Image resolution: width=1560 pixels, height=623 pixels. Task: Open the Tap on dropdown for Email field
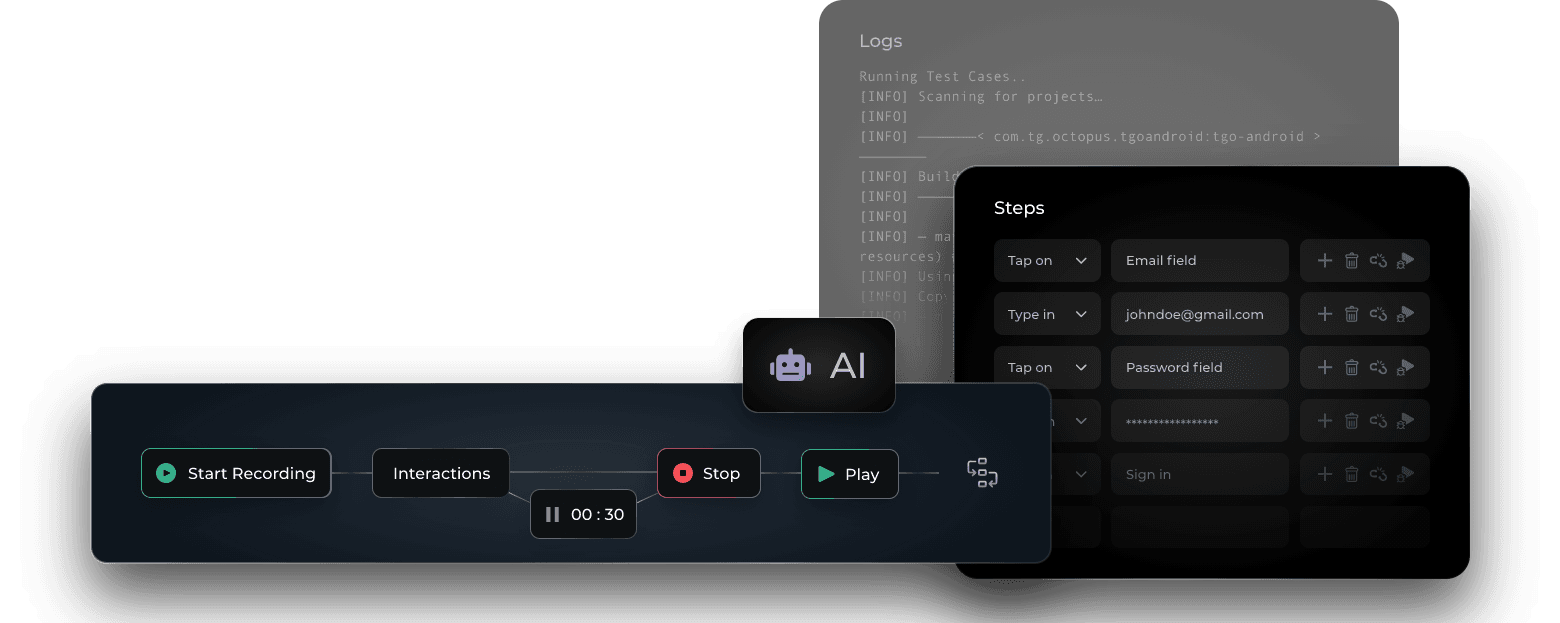pos(1047,260)
